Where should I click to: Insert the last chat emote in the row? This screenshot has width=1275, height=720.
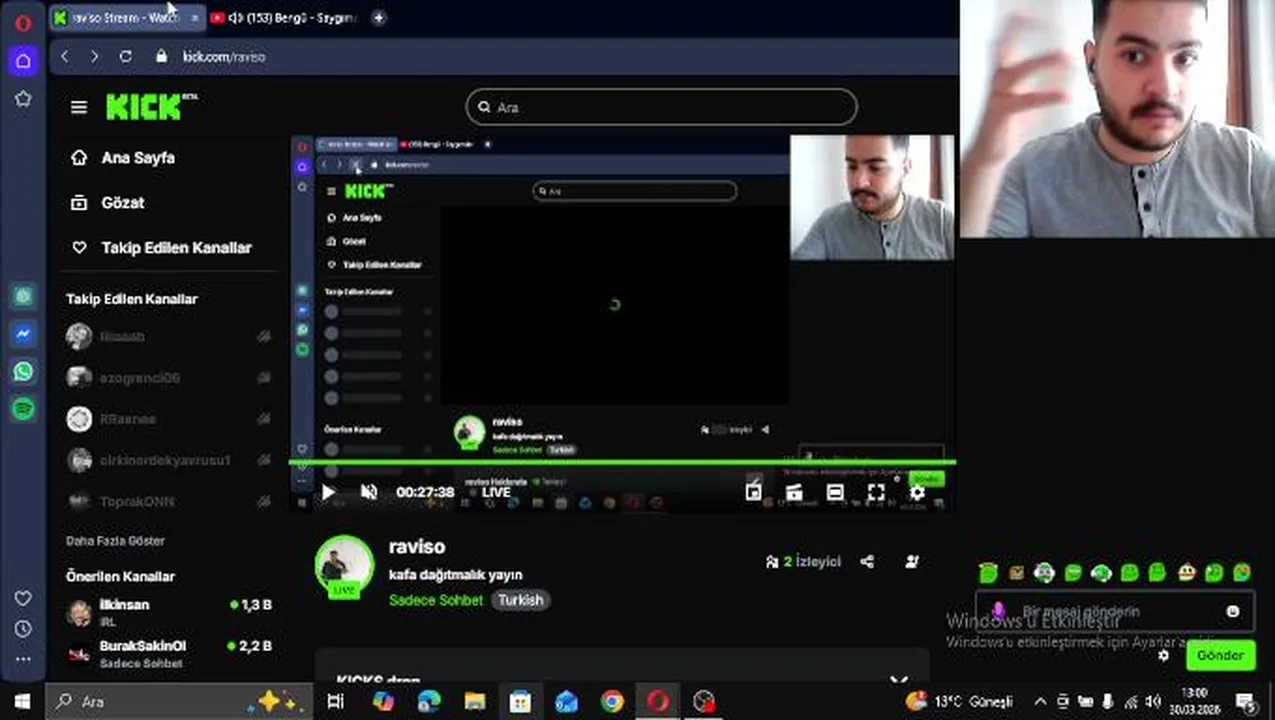click(x=1242, y=573)
